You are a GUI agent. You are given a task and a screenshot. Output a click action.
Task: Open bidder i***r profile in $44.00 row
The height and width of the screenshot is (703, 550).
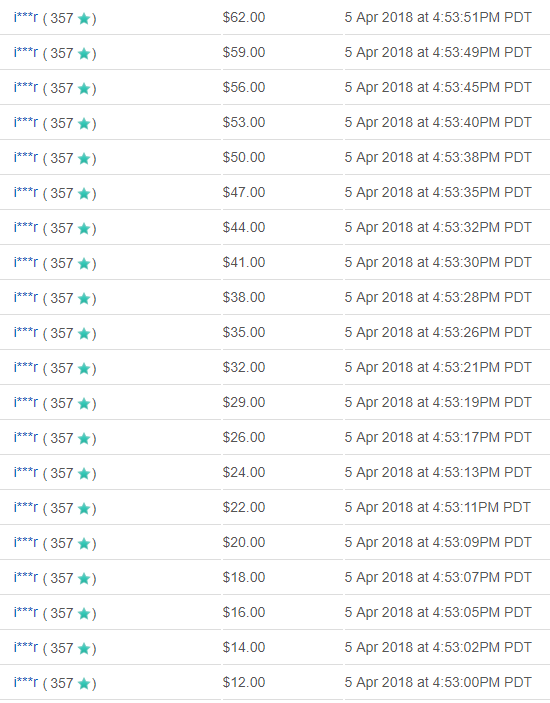pos(26,227)
